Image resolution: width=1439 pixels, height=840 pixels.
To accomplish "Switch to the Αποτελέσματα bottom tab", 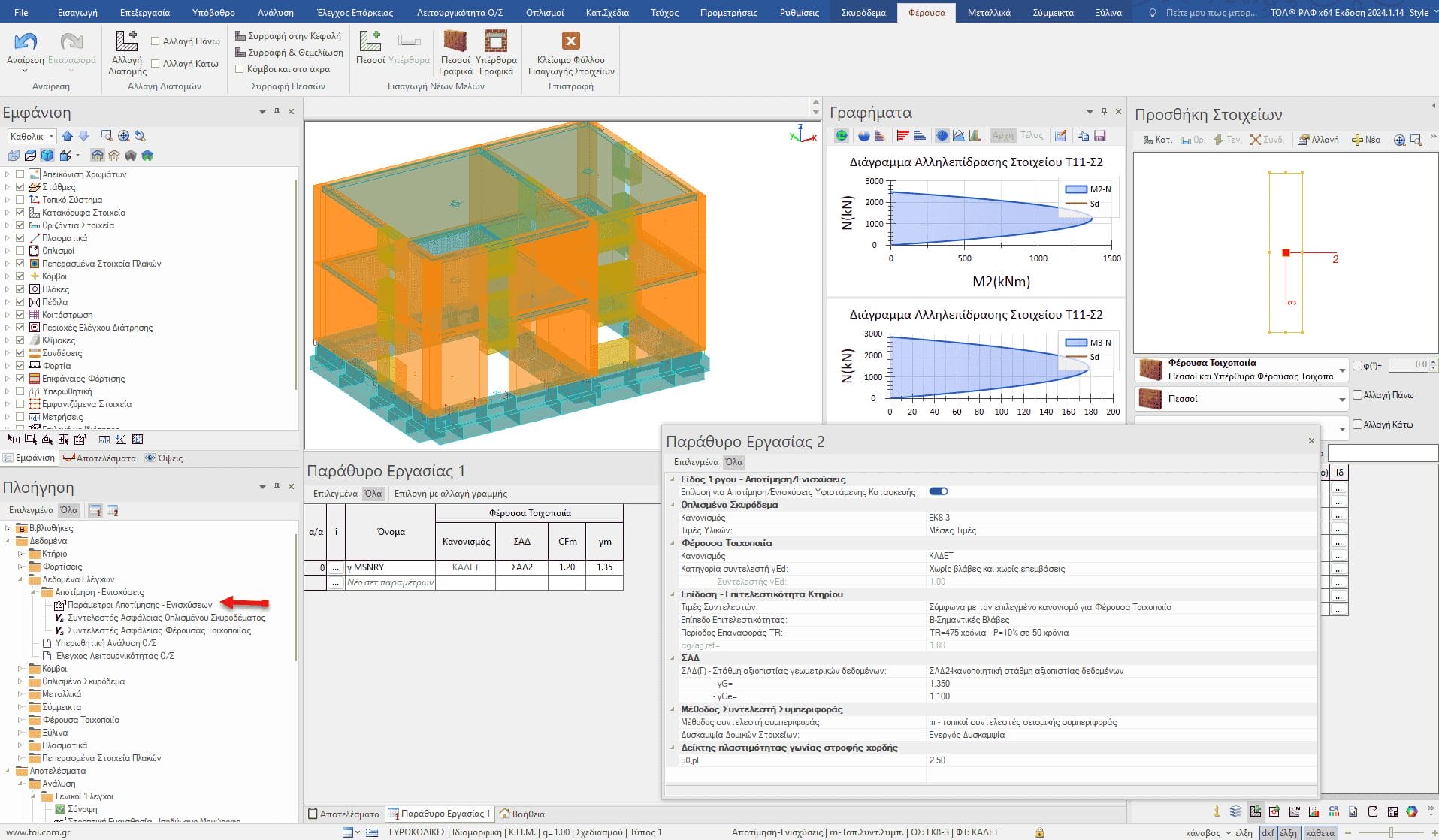I will [344, 814].
